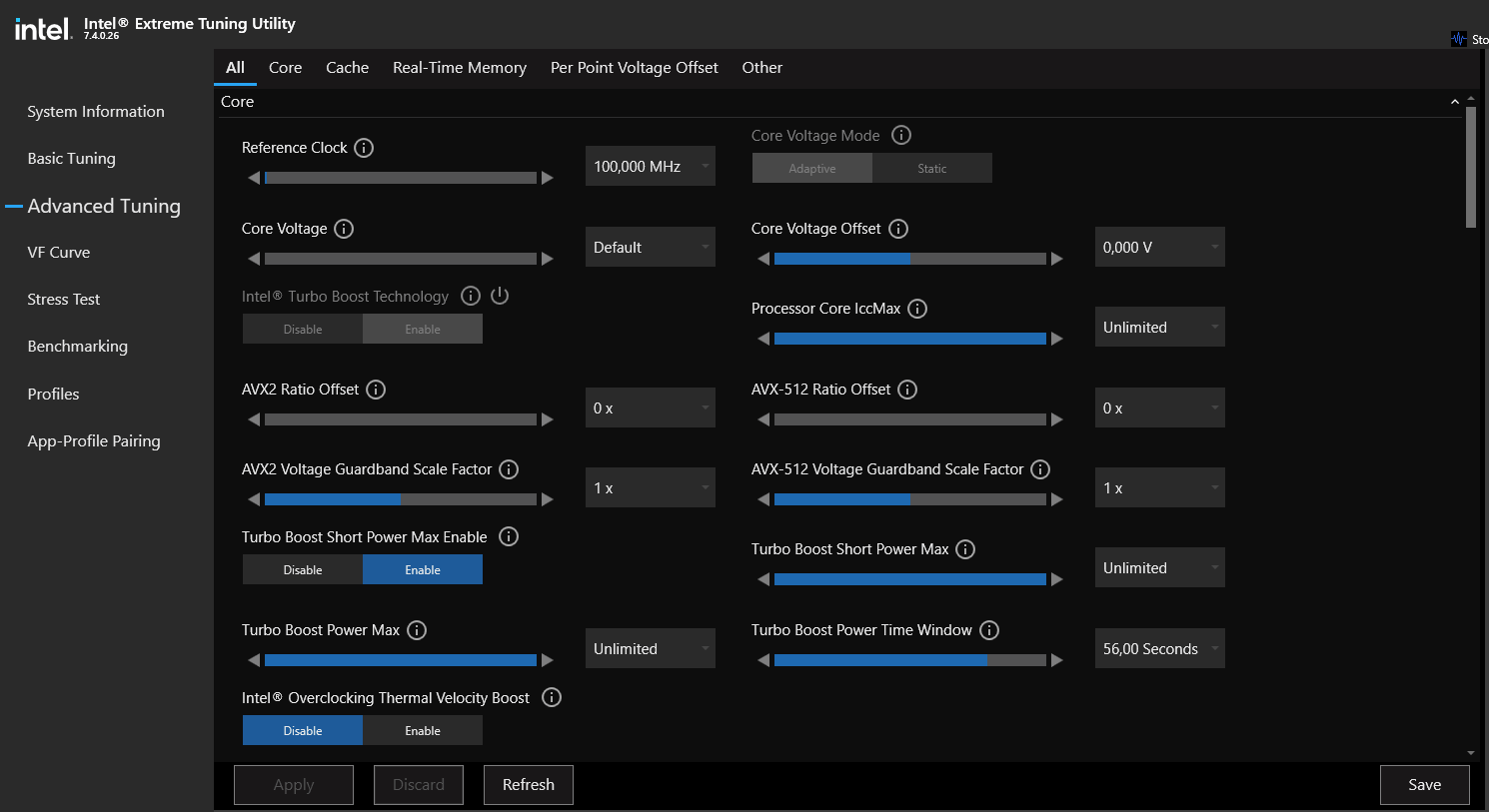The height and width of the screenshot is (812, 1489).
Task: Open Core Voltage Mode info icon
Action: pyautogui.click(x=901, y=135)
